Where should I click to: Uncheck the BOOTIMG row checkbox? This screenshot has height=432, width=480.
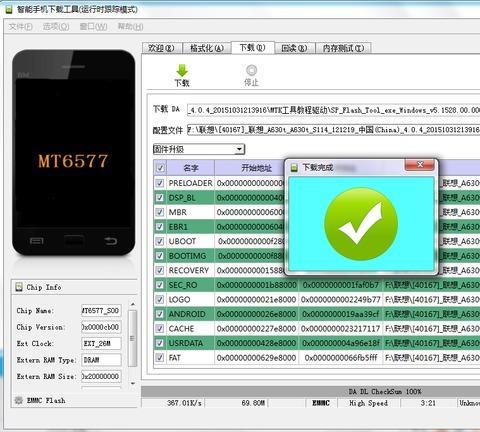click(x=160, y=256)
